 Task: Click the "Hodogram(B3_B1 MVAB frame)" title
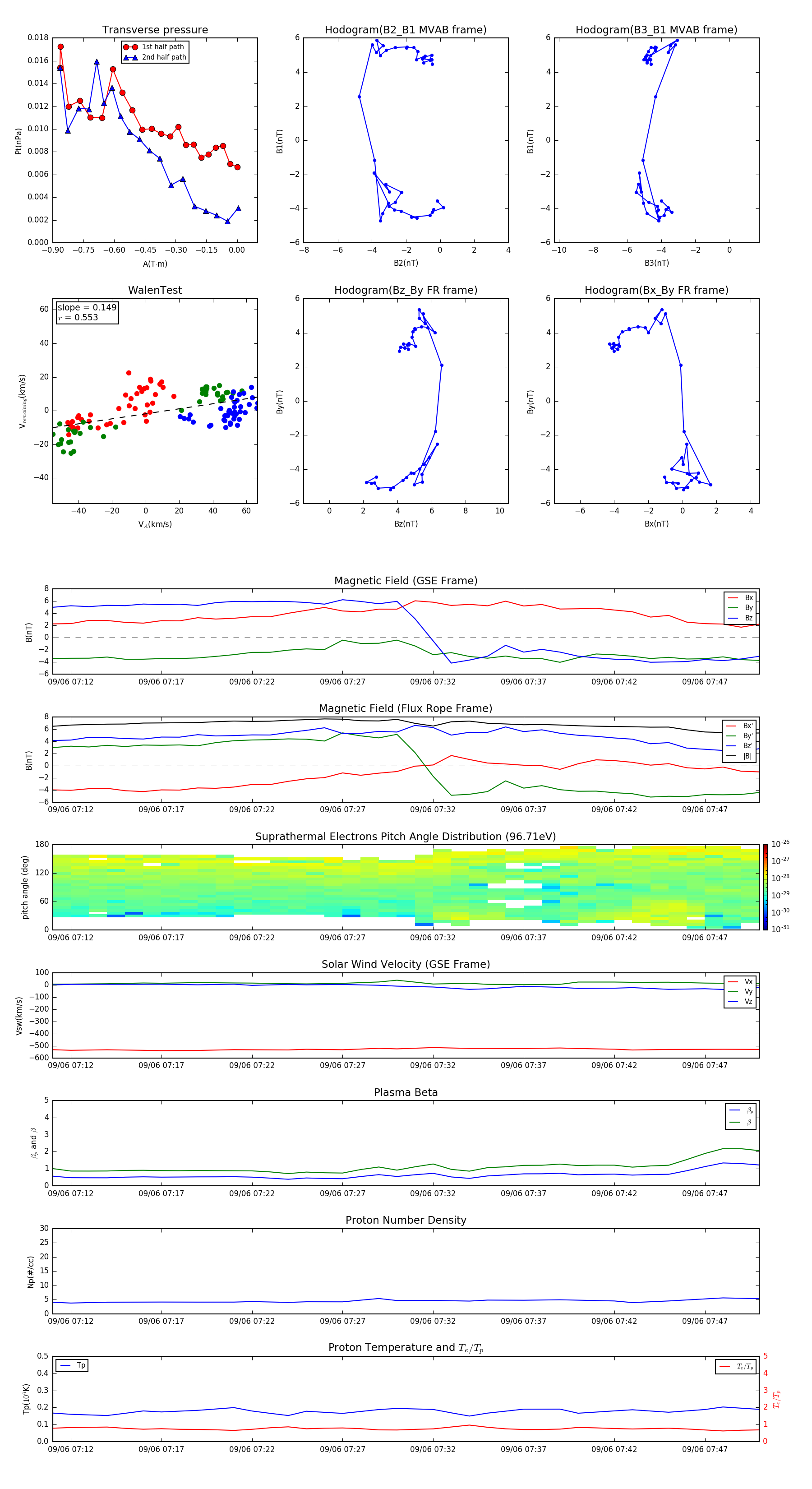pos(656,29)
